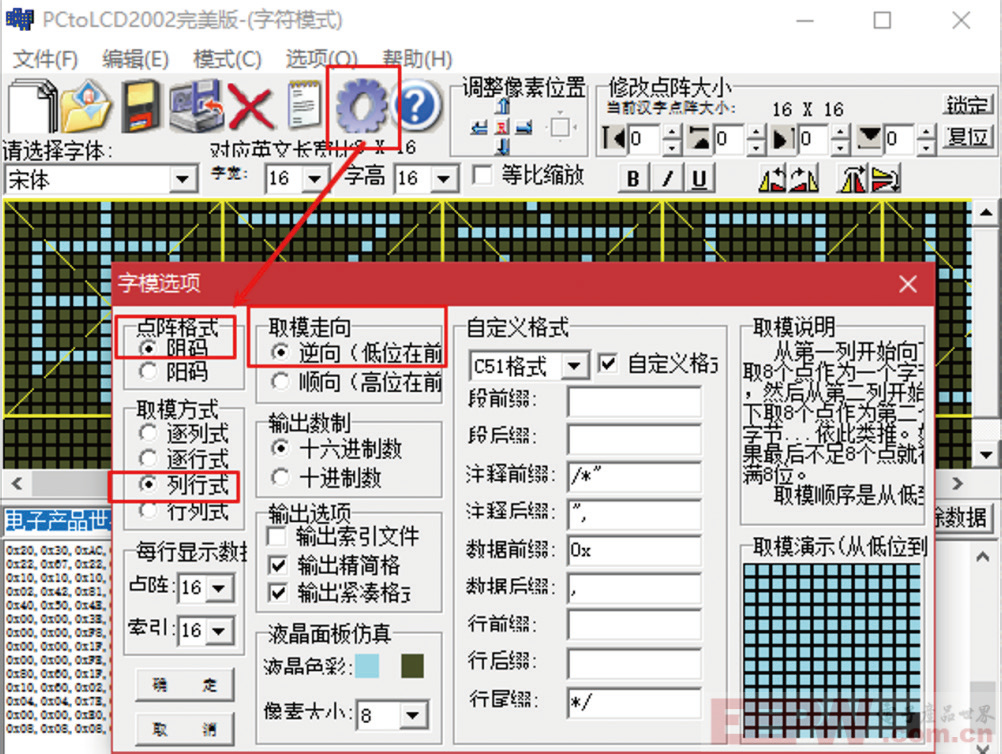This screenshot has width=1002, height=754.
Task: Open the C51格式 dropdown
Action: coord(574,366)
